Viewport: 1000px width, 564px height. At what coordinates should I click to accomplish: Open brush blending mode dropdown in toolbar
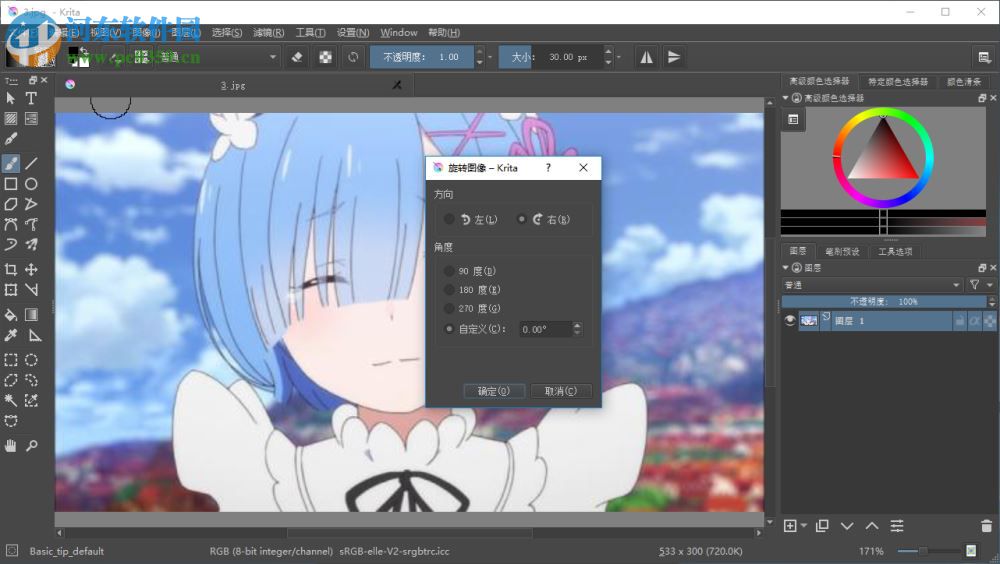(216, 57)
